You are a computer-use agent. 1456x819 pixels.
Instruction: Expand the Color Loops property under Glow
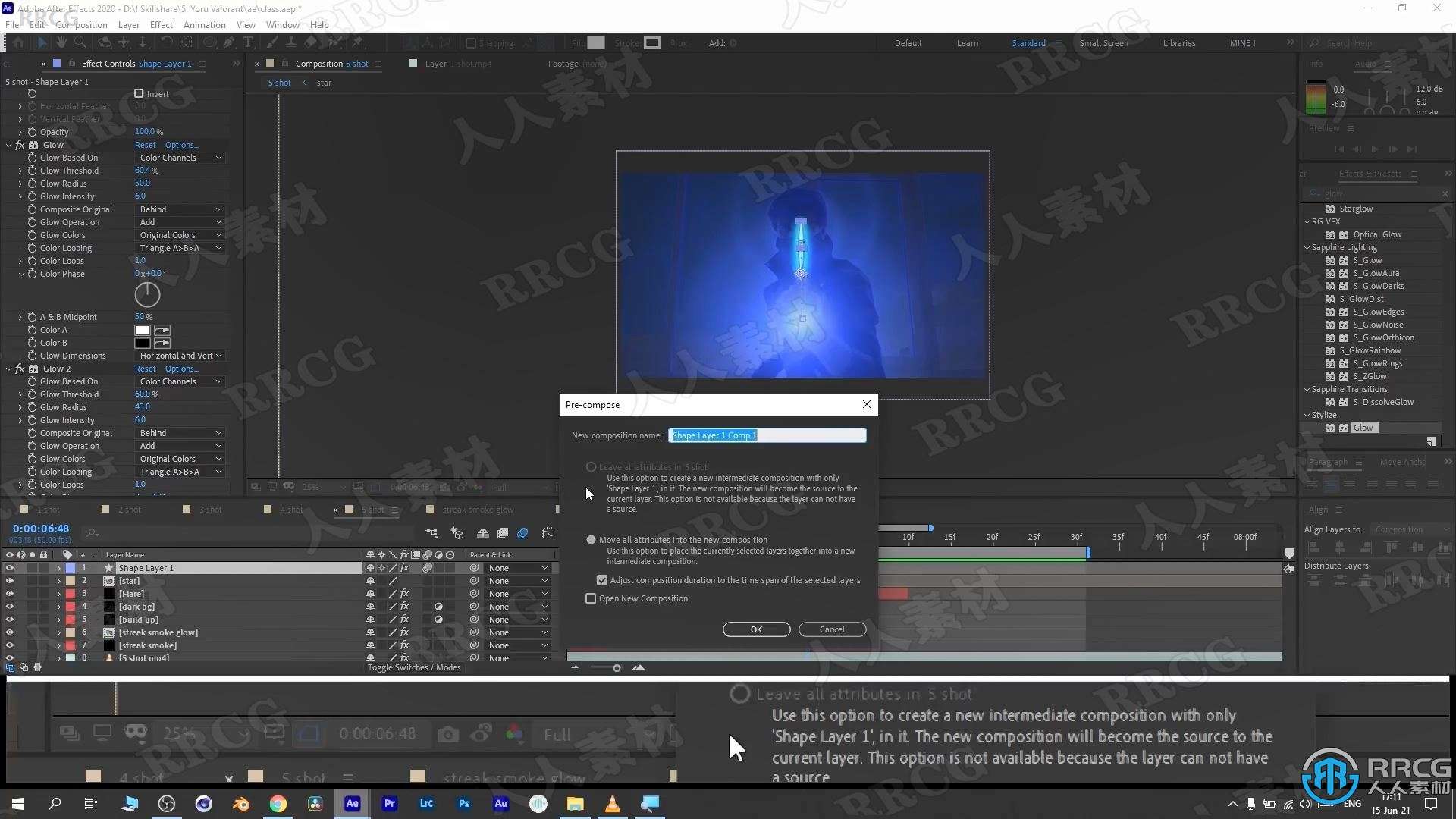point(20,261)
